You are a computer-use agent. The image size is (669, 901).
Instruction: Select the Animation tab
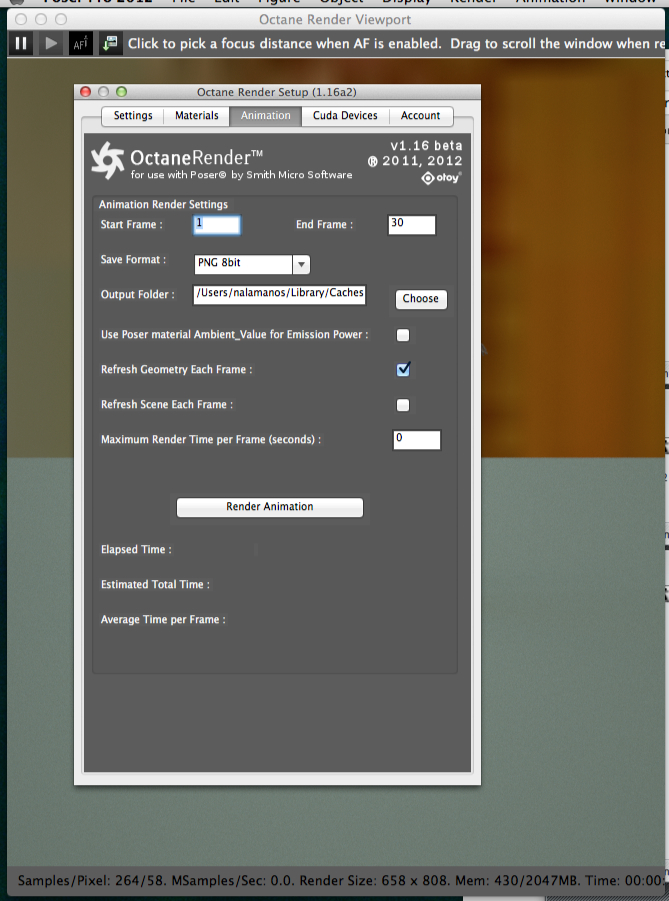coord(266,115)
